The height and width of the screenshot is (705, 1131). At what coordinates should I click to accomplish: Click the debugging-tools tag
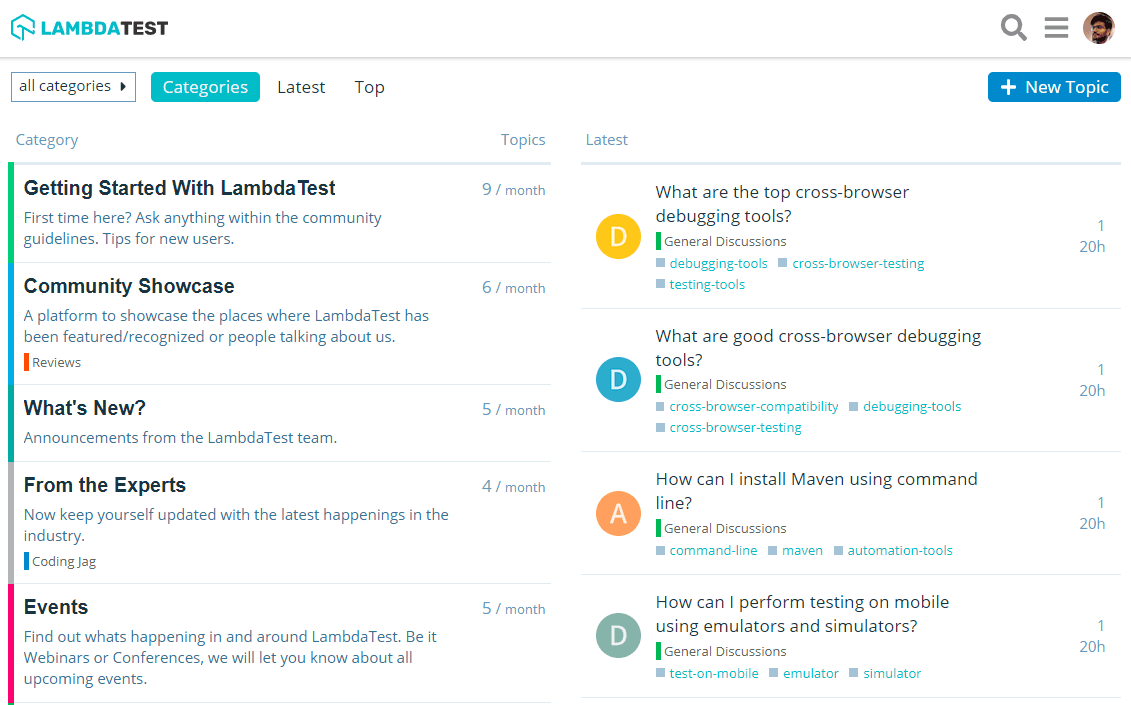(x=718, y=263)
